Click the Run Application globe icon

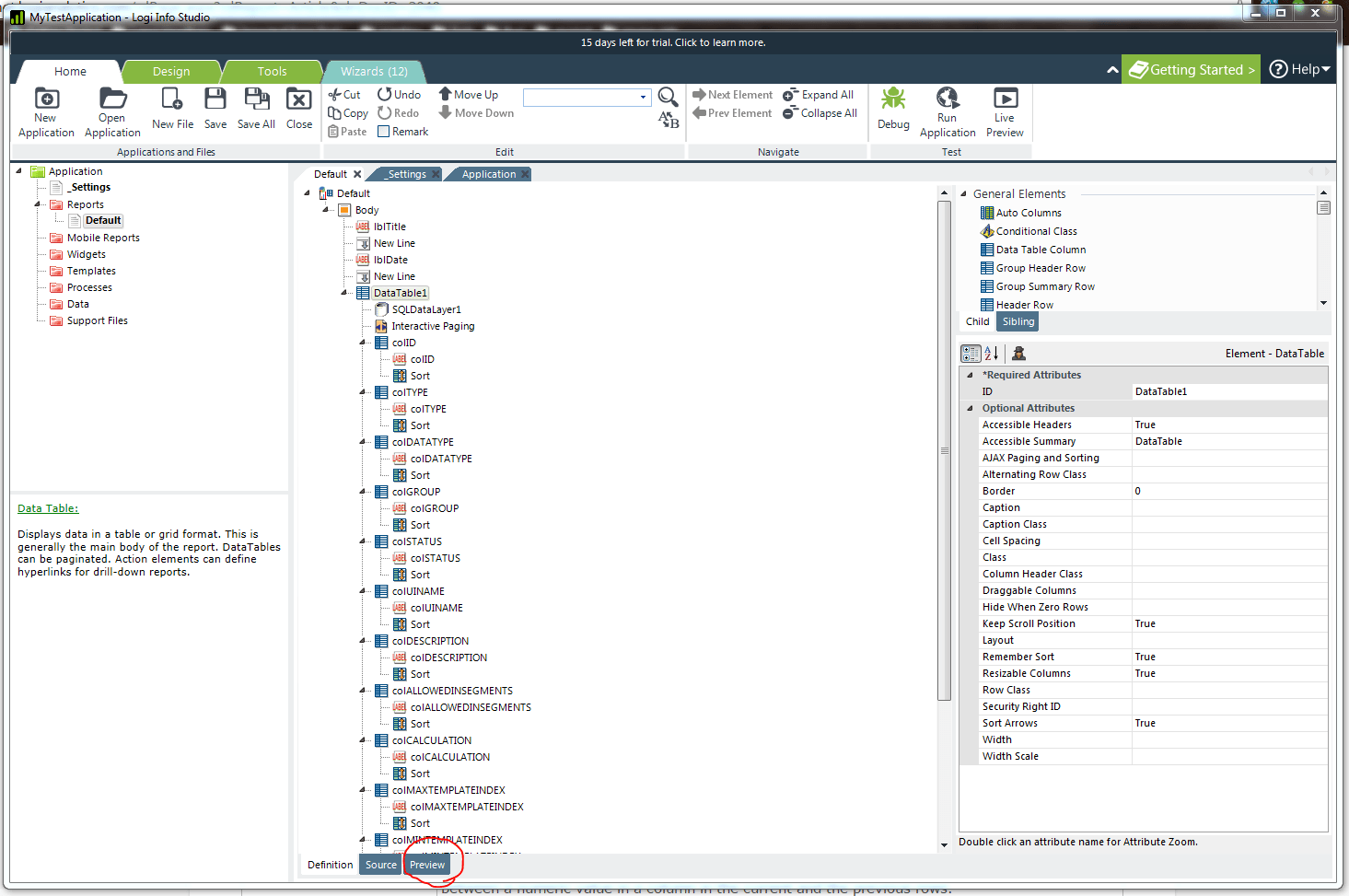pyautogui.click(x=947, y=98)
